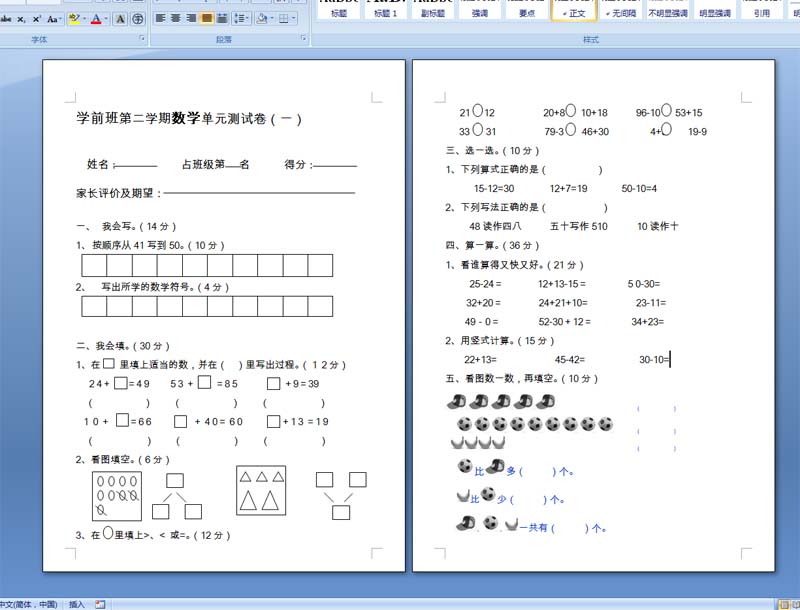Apply the 引用 style
Viewport: 800px width, 610px height.
coord(762,10)
